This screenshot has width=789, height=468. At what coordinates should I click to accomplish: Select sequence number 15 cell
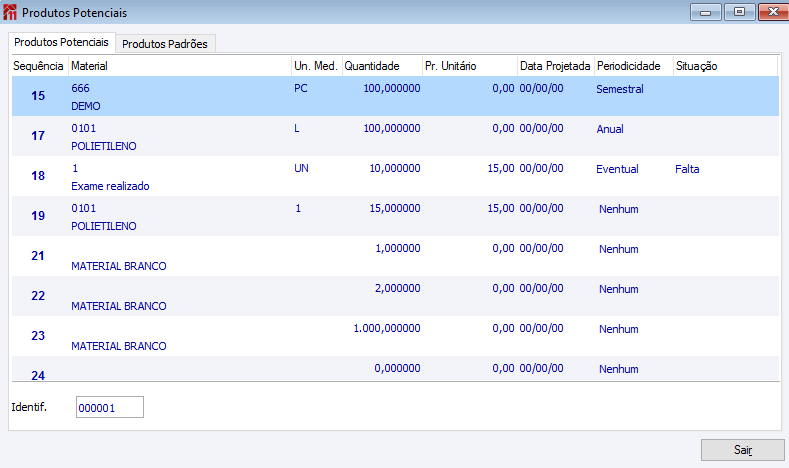[38, 96]
